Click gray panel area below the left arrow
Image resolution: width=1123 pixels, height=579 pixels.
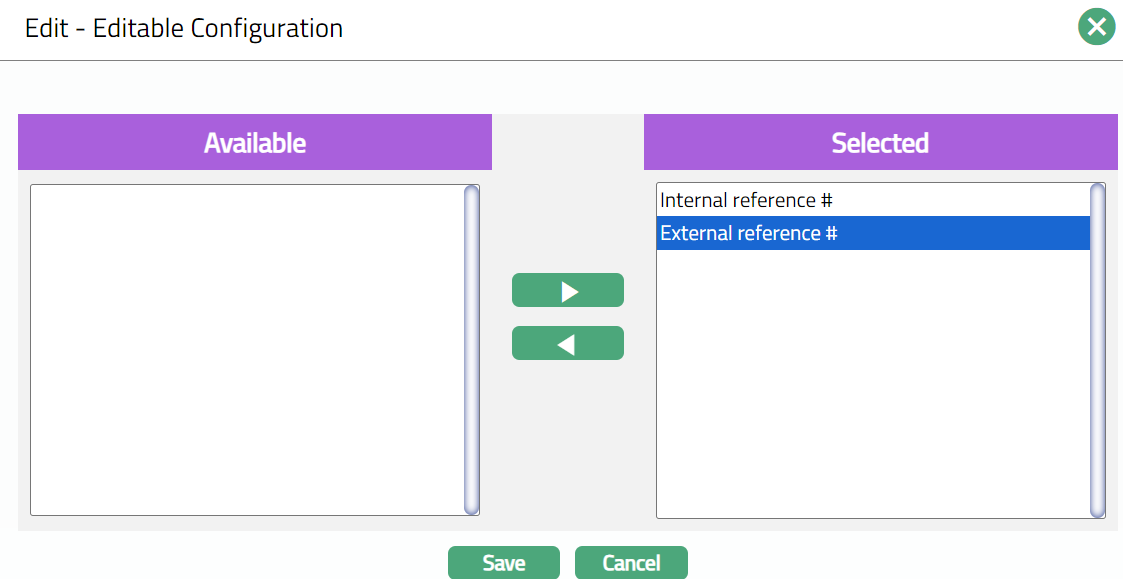coord(567,440)
